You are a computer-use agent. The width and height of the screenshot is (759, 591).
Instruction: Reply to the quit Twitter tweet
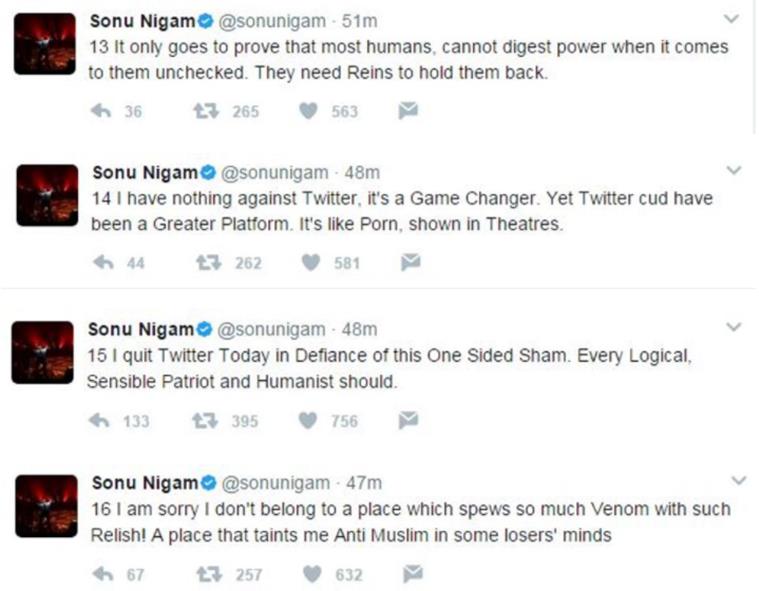tap(99, 420)
